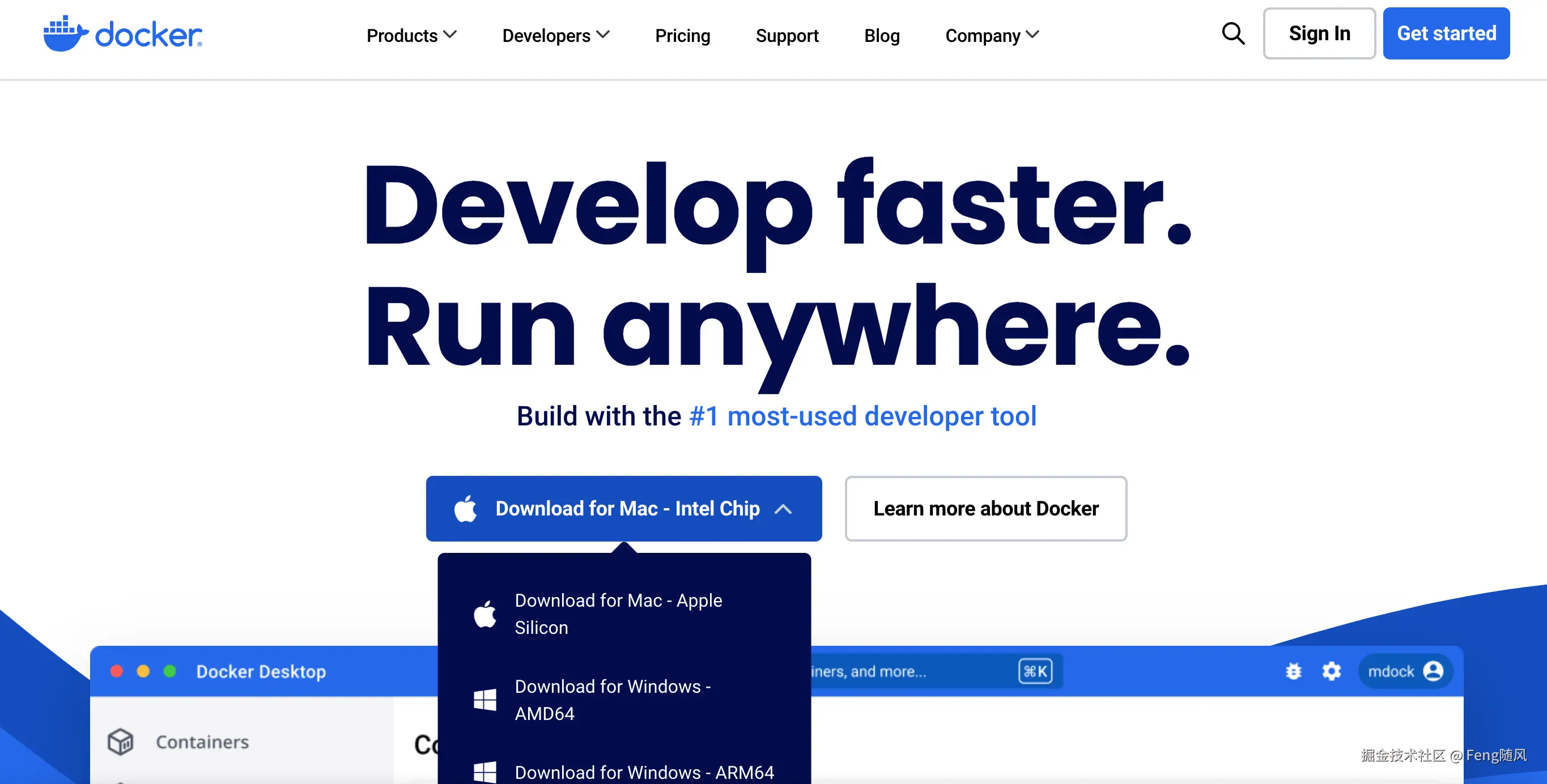Click the bug troubleshoot icon in Docker Desktop
This screenshot has width=1547, height=784.
pos(1293,671)
